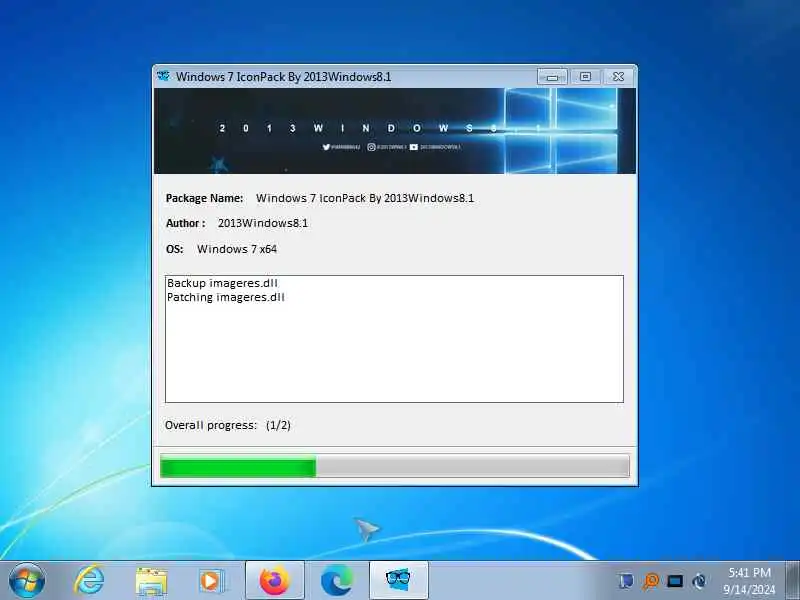Click the green overall progress bar

395,466
